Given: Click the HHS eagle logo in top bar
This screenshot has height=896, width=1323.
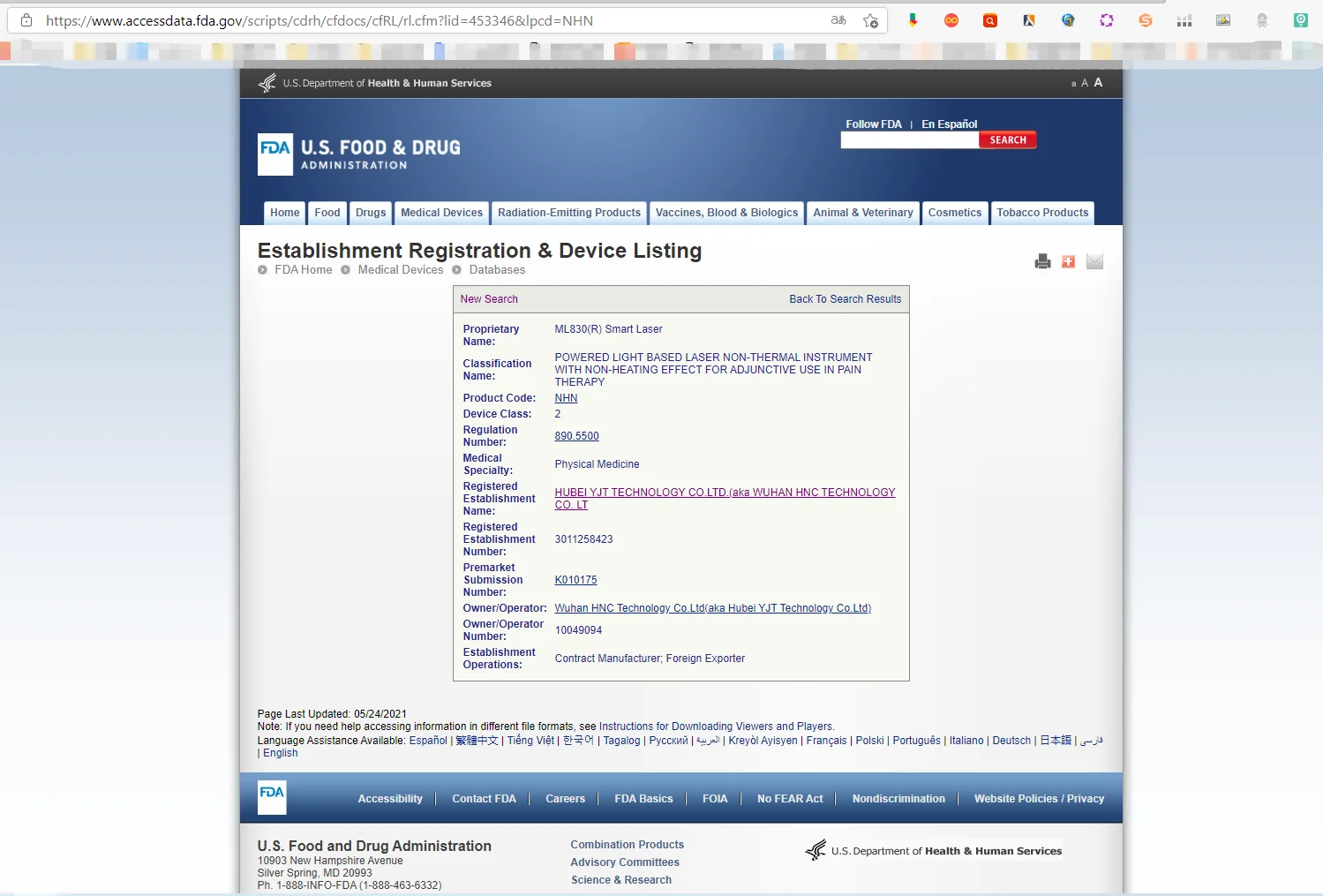Looking at the screenshot, I should click(267, 83).
